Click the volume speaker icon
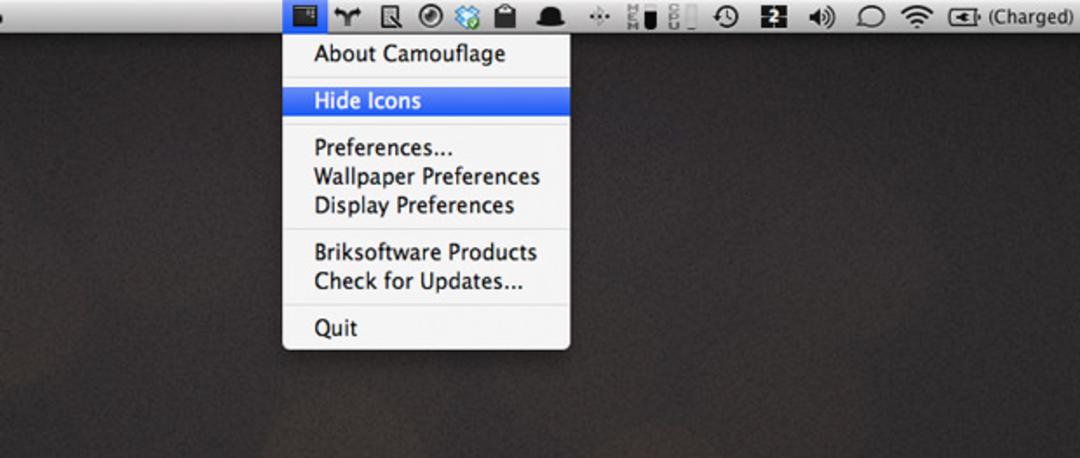1080x458 pixels. coord(822,17)
